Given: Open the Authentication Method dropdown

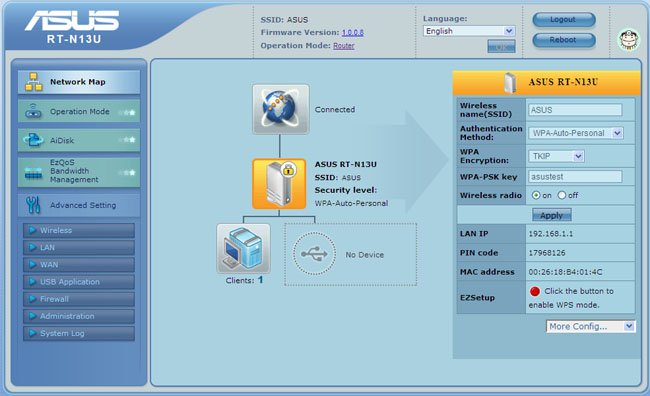Looking at the screenshot, I should coord(576,133).
